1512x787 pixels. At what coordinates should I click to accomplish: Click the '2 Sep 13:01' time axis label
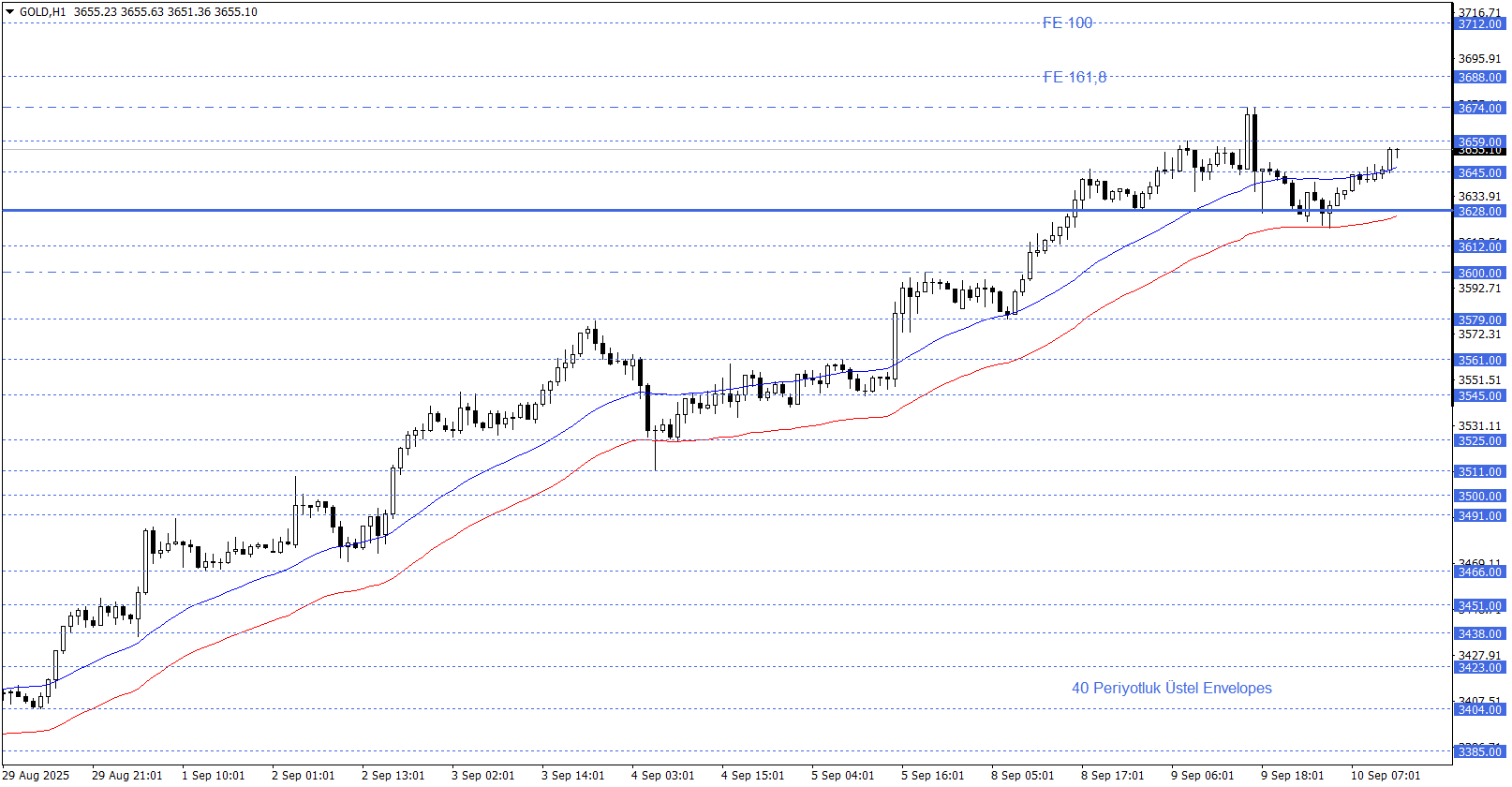coord(393,776)
